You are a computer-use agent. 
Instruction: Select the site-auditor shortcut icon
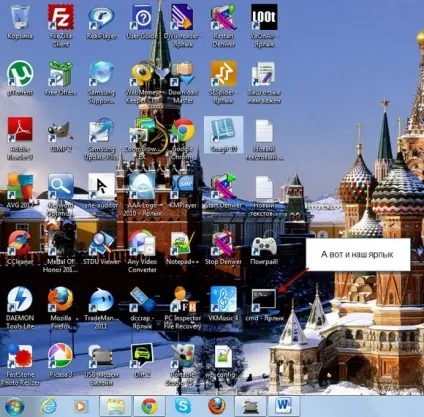(101, 187)
